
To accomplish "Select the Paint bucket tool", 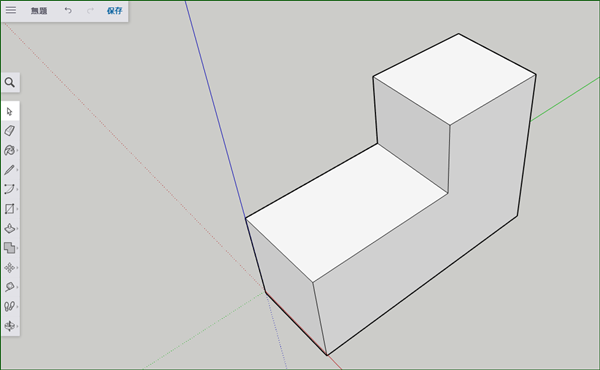I will click(10, 150).
